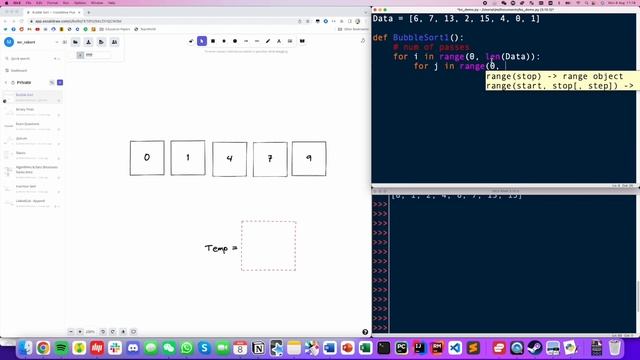Close the Bubble Sort browser tab

[79, 13]
